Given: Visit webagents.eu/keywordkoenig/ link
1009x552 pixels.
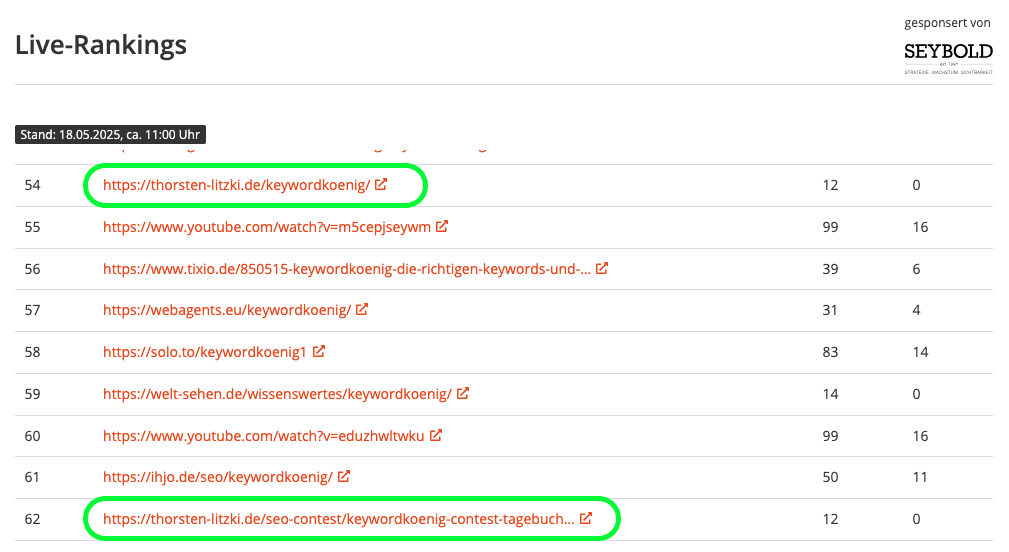Looking at the screenshot, I should [x=227, y=310].
